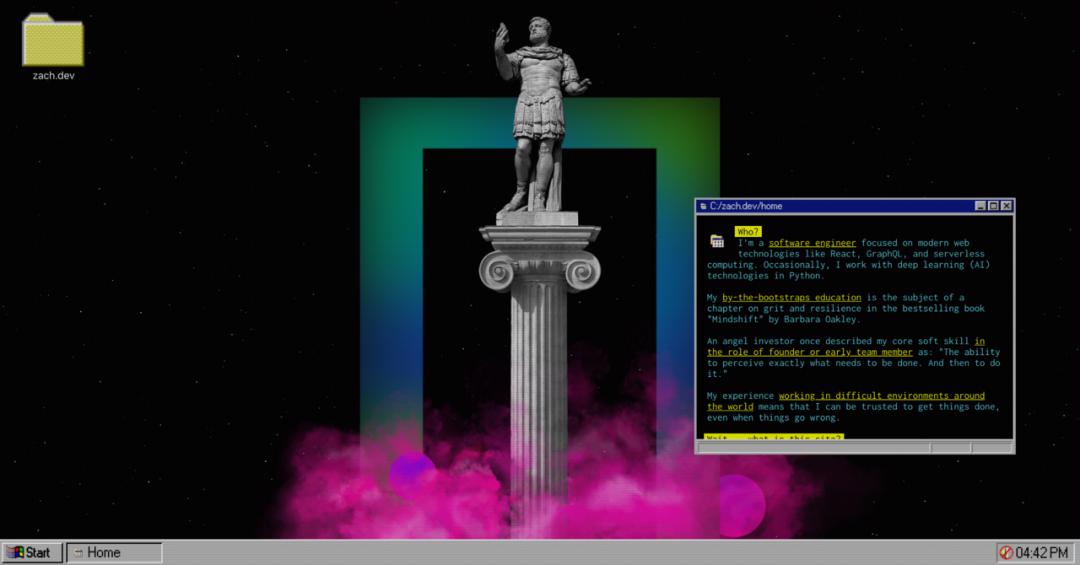Click the 04:42 PM taskbar clock
1080x565 pixels.
click(1042, 553)
